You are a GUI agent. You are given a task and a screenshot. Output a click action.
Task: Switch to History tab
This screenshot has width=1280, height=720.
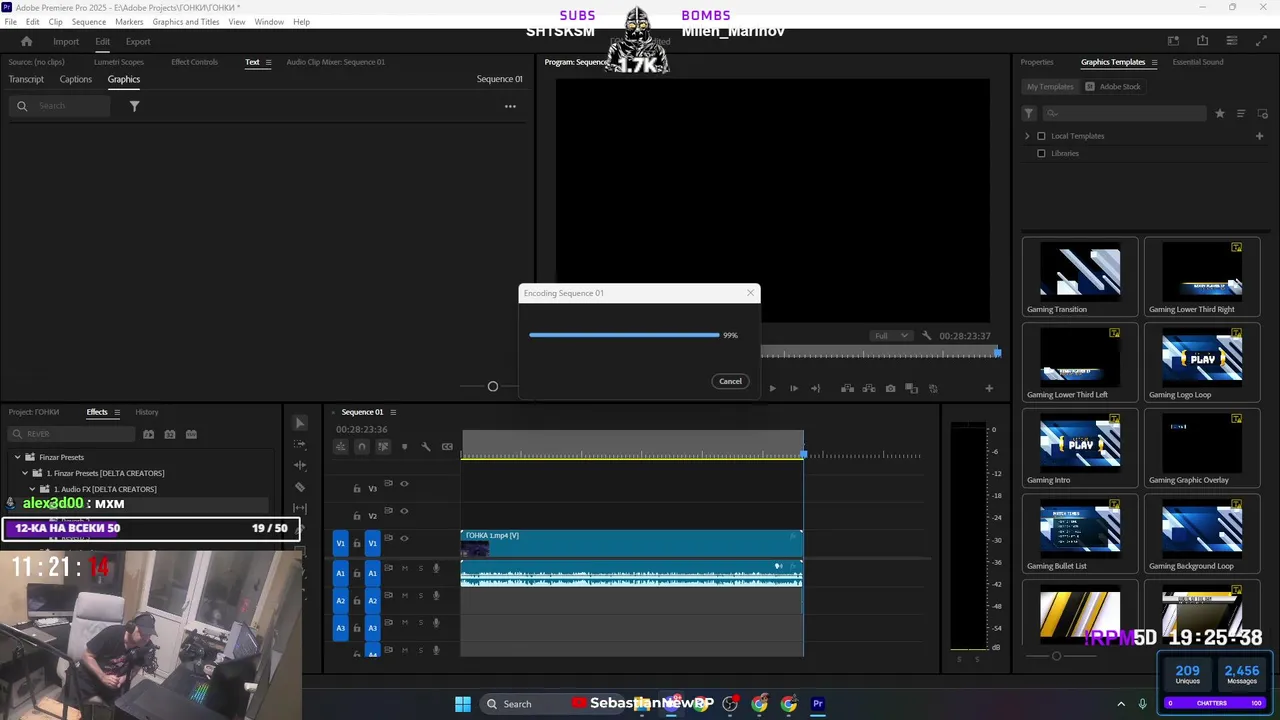[x=147, y=412]
